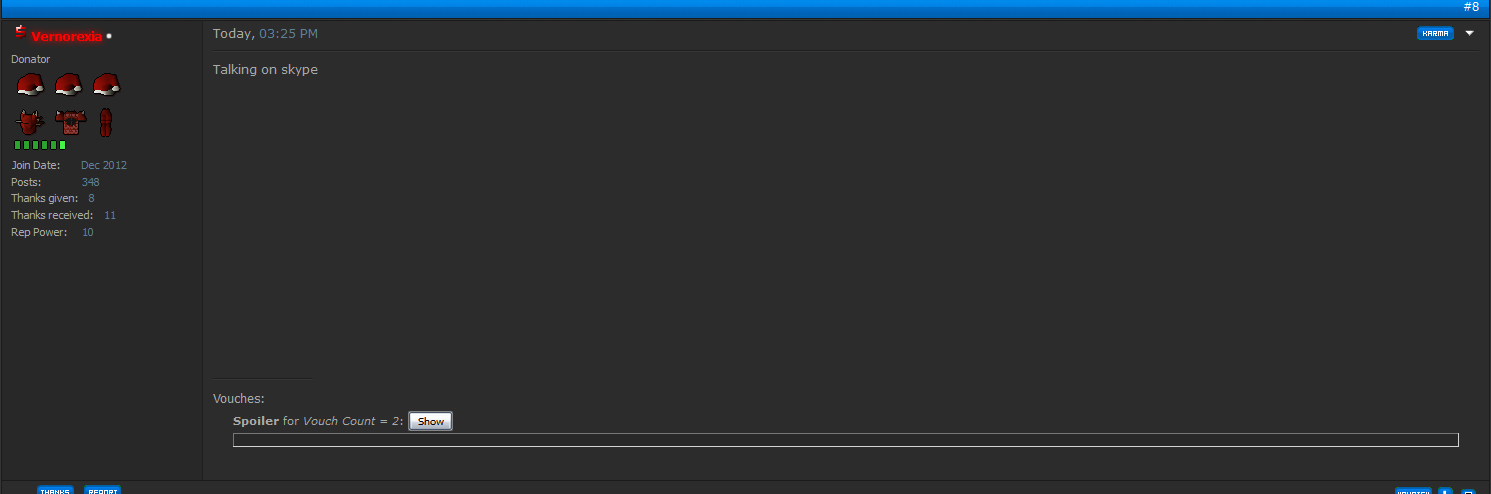Image resolution: width=1491 pixels, height=494 pixels.
Task: Click the plus multi-quote icon at bottom right
Action: 1445,492
